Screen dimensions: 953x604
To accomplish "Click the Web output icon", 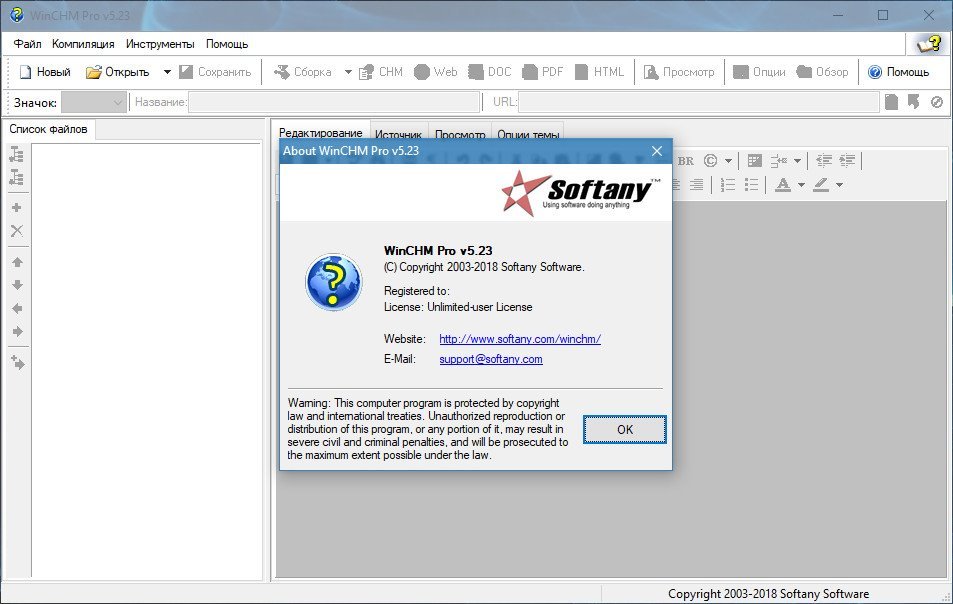I will click(422, 72).
